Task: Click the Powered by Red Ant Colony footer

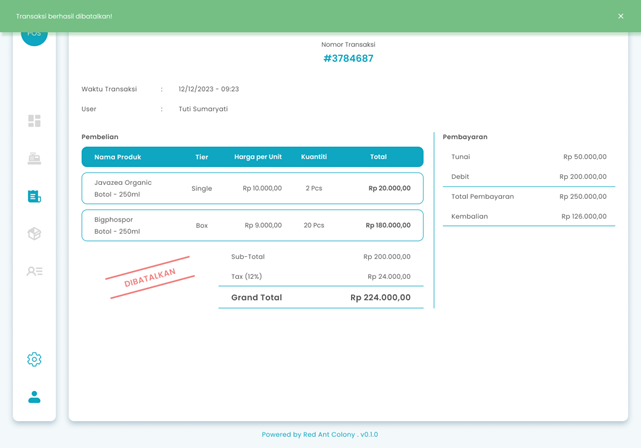Action: [320, 434]
